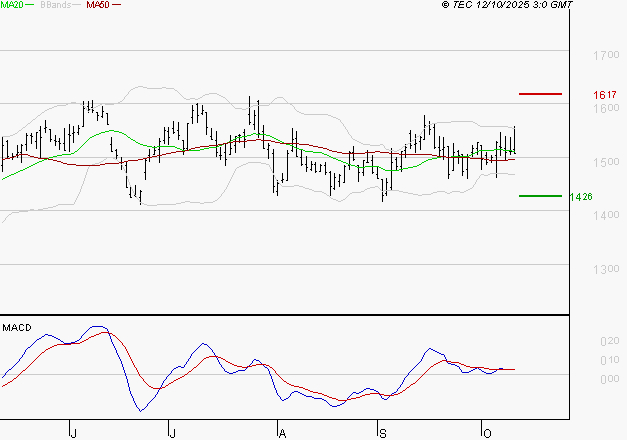Click the MA50 legend label

coord(98,5)
